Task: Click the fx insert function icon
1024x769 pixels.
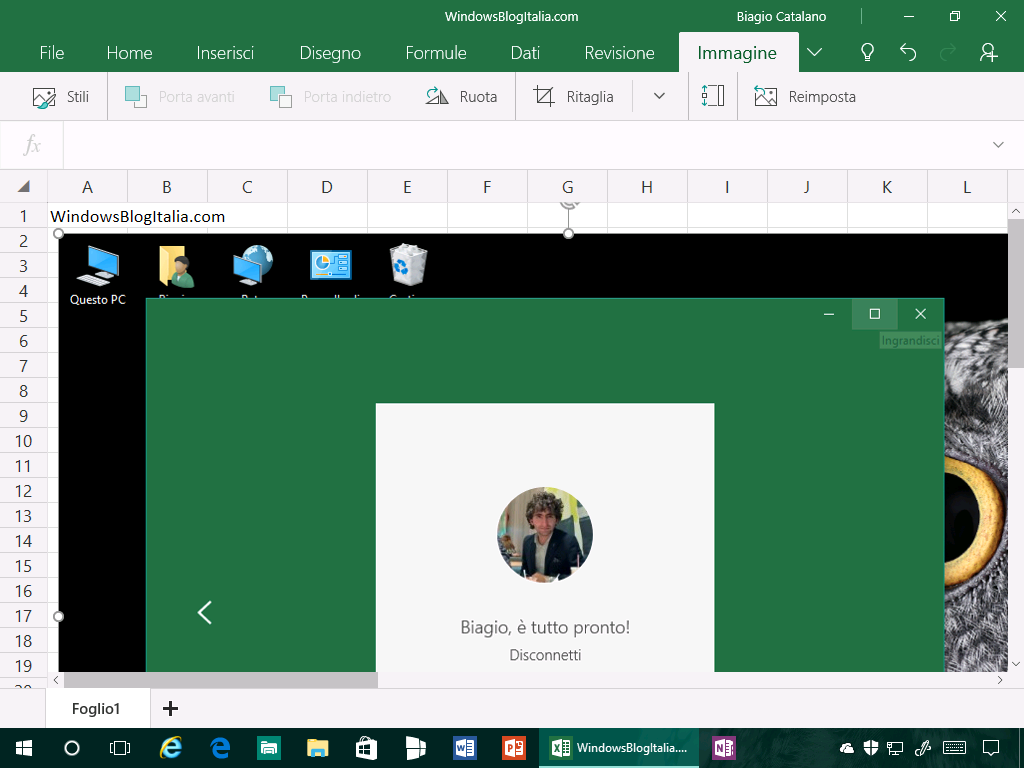Action: click(x=32, y=145)
